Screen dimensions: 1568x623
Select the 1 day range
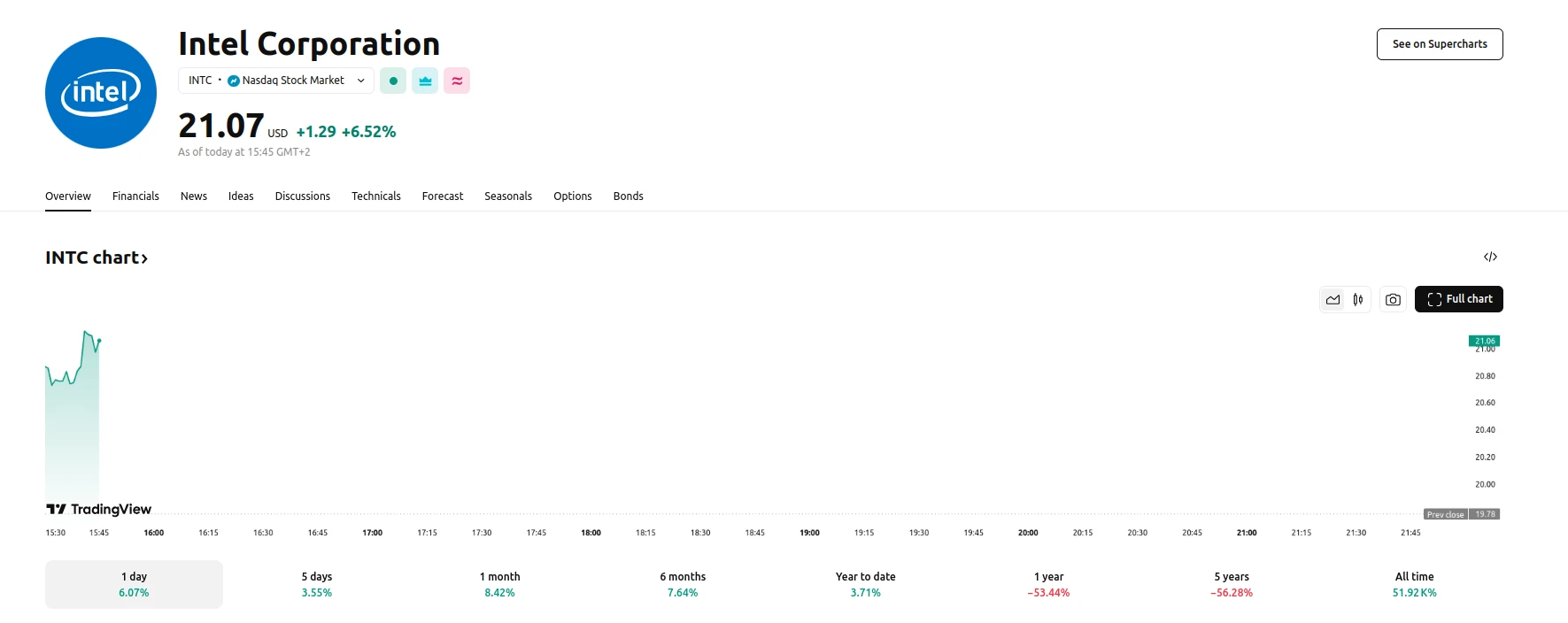click(x=134, y=584)
